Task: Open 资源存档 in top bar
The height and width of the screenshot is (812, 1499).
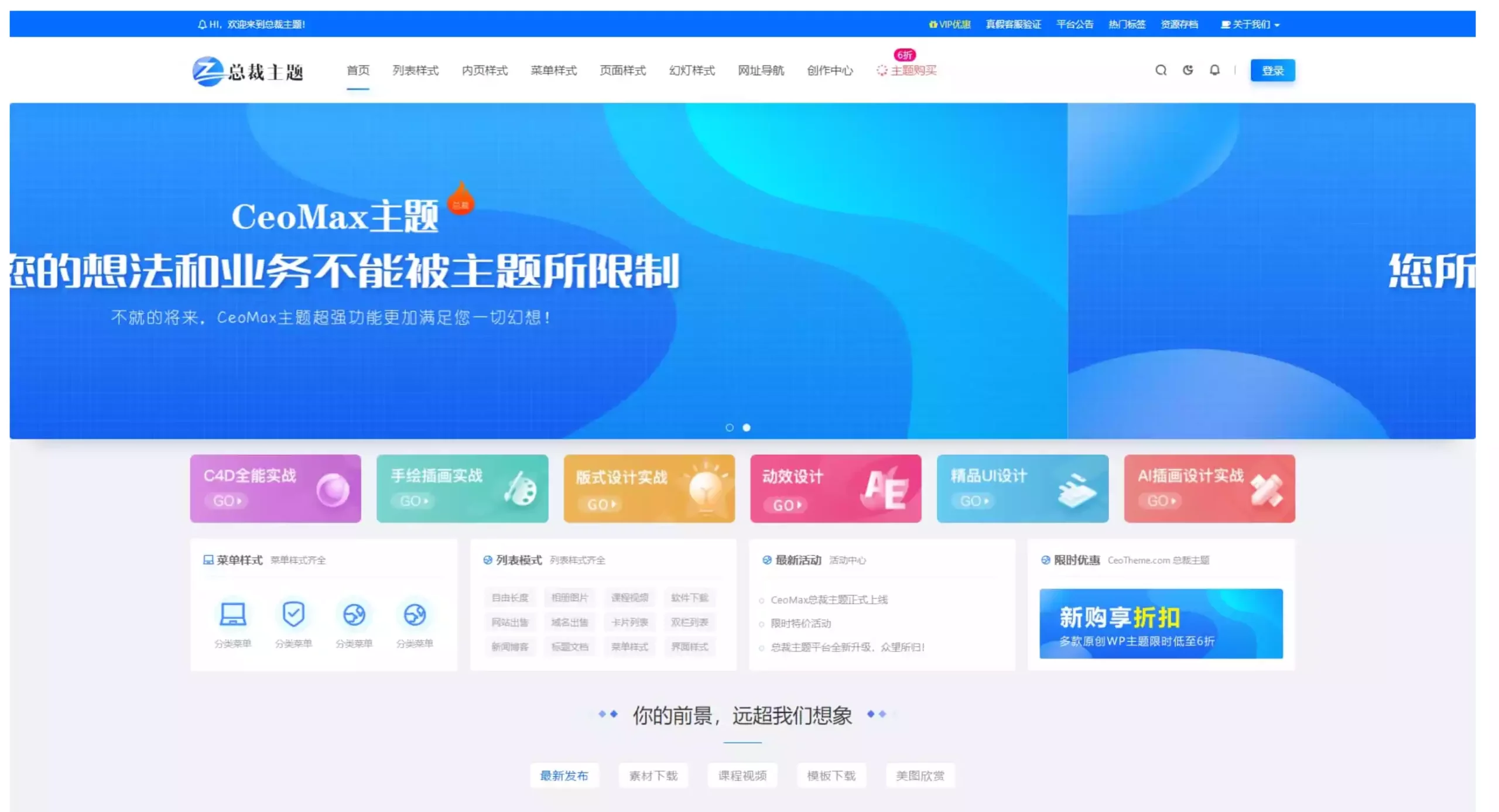Action: 1179,24
